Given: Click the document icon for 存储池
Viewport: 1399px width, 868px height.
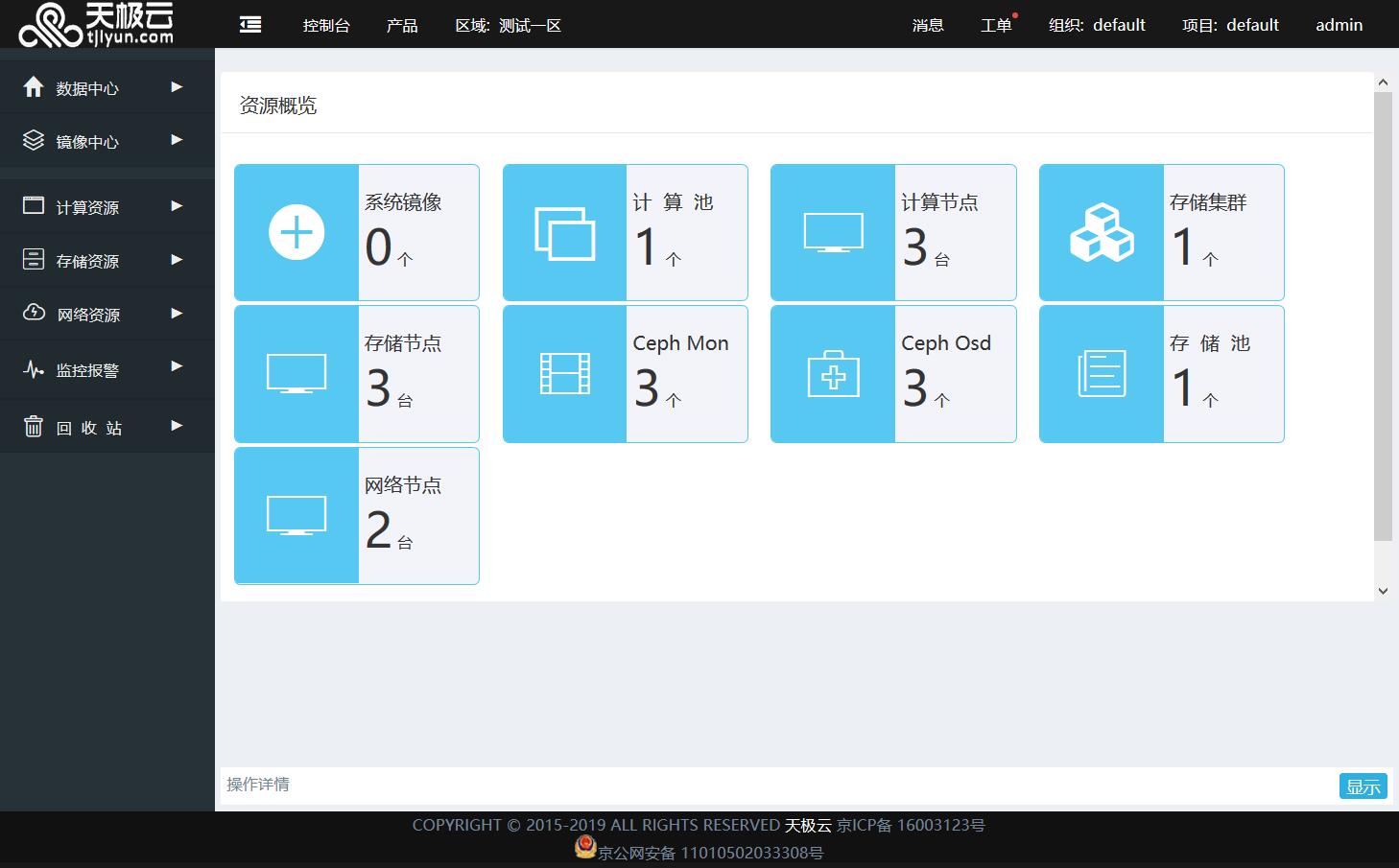Looking at the screenshot, I should [1101, 374].
